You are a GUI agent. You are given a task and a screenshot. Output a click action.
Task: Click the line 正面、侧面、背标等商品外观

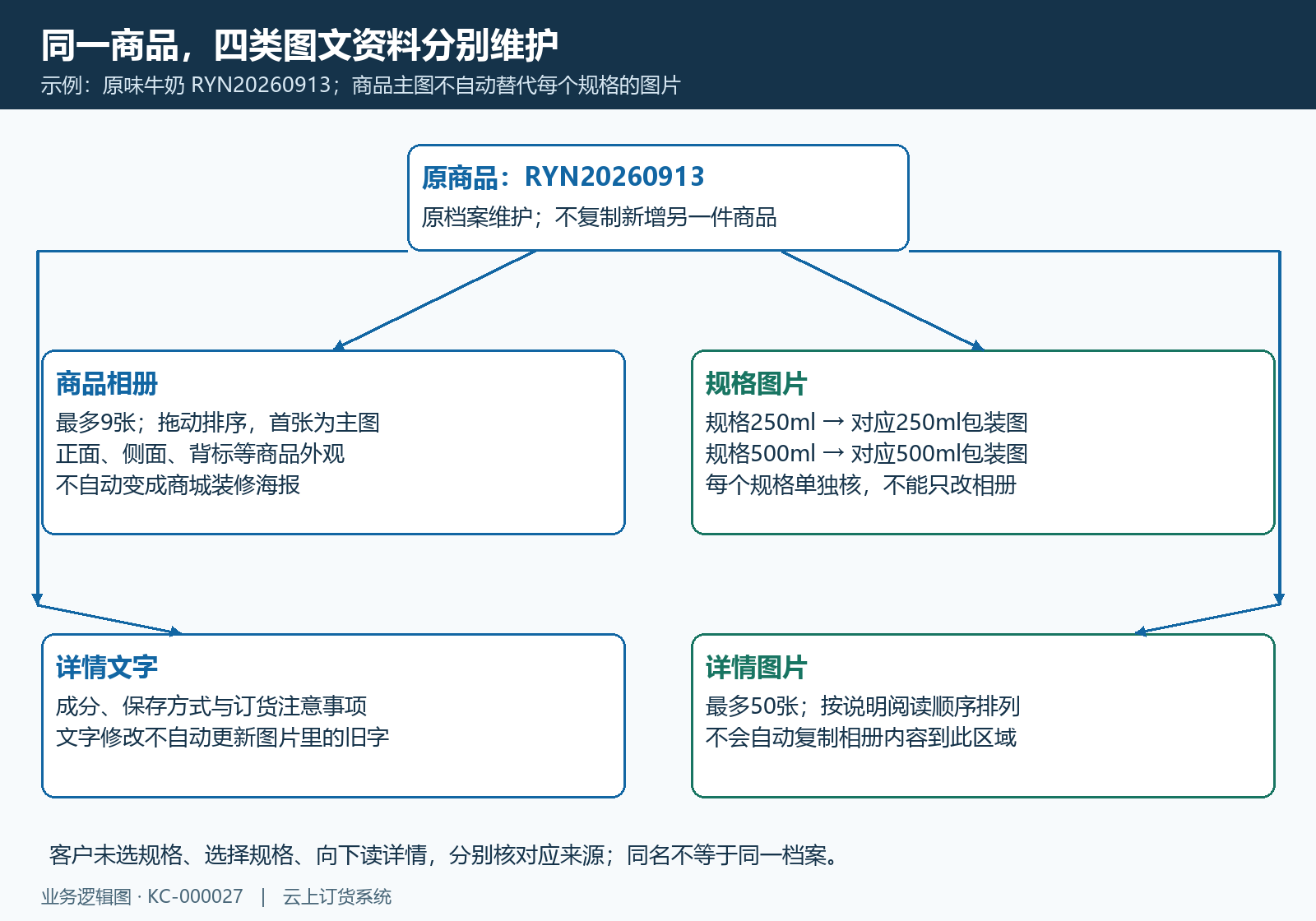(201, 454)
